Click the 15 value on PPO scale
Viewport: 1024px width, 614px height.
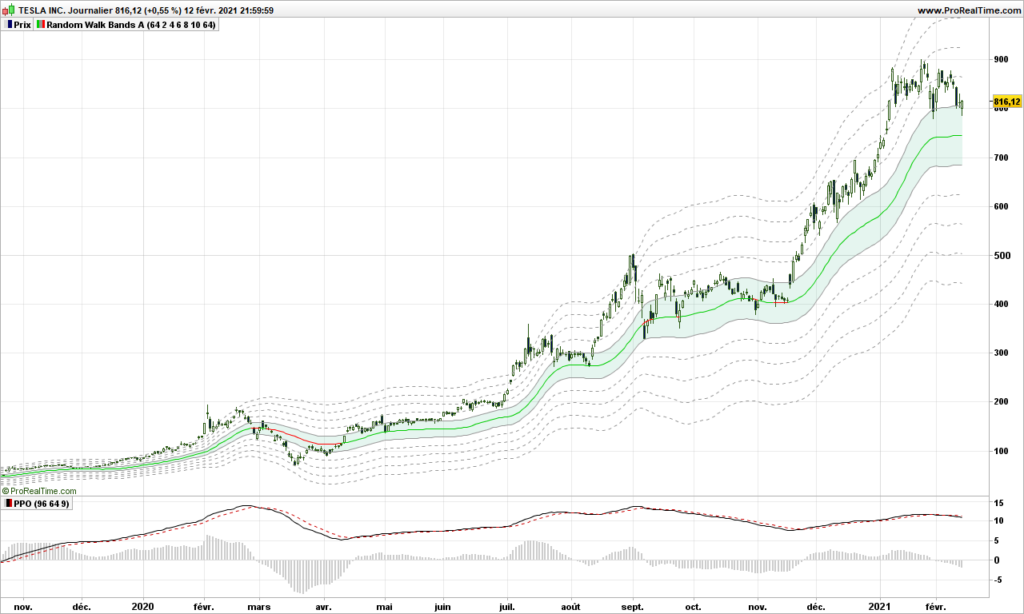pyautogui.click(x=999, y=503)
